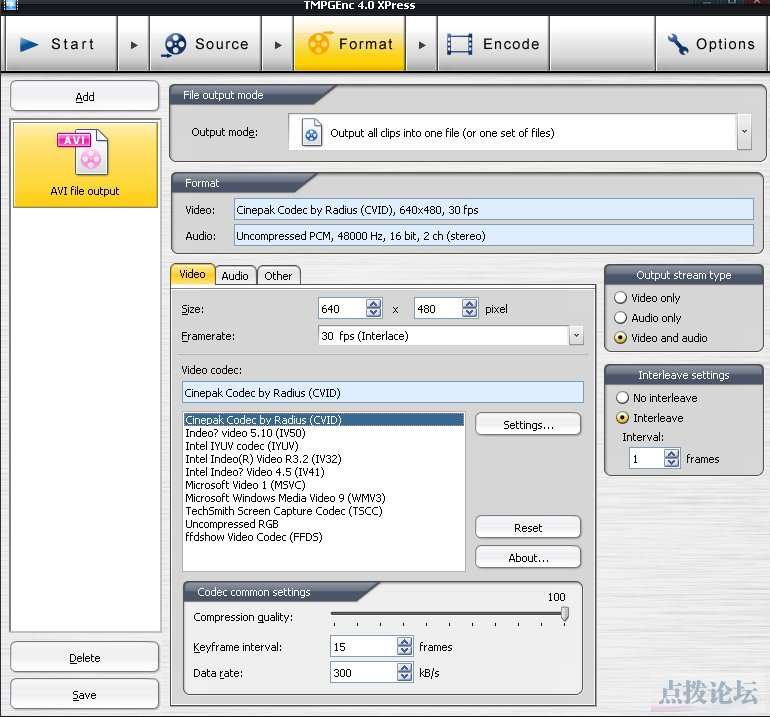Click the arrow between Source and Format

278,45
